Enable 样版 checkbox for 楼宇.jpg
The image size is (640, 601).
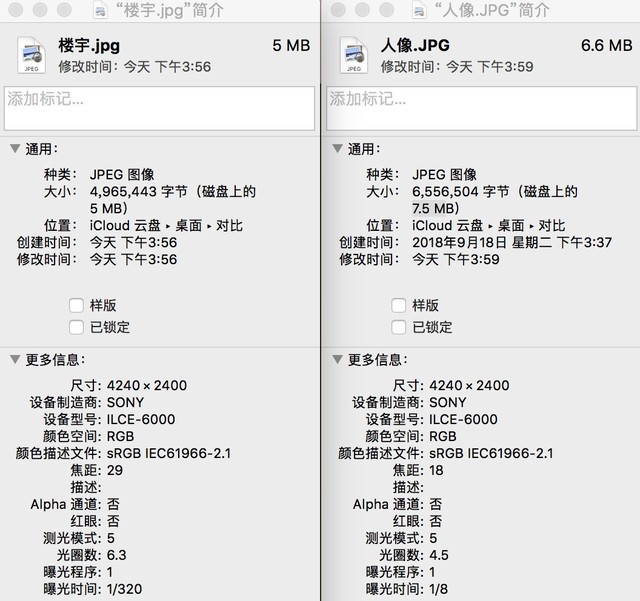click(76, 305)
